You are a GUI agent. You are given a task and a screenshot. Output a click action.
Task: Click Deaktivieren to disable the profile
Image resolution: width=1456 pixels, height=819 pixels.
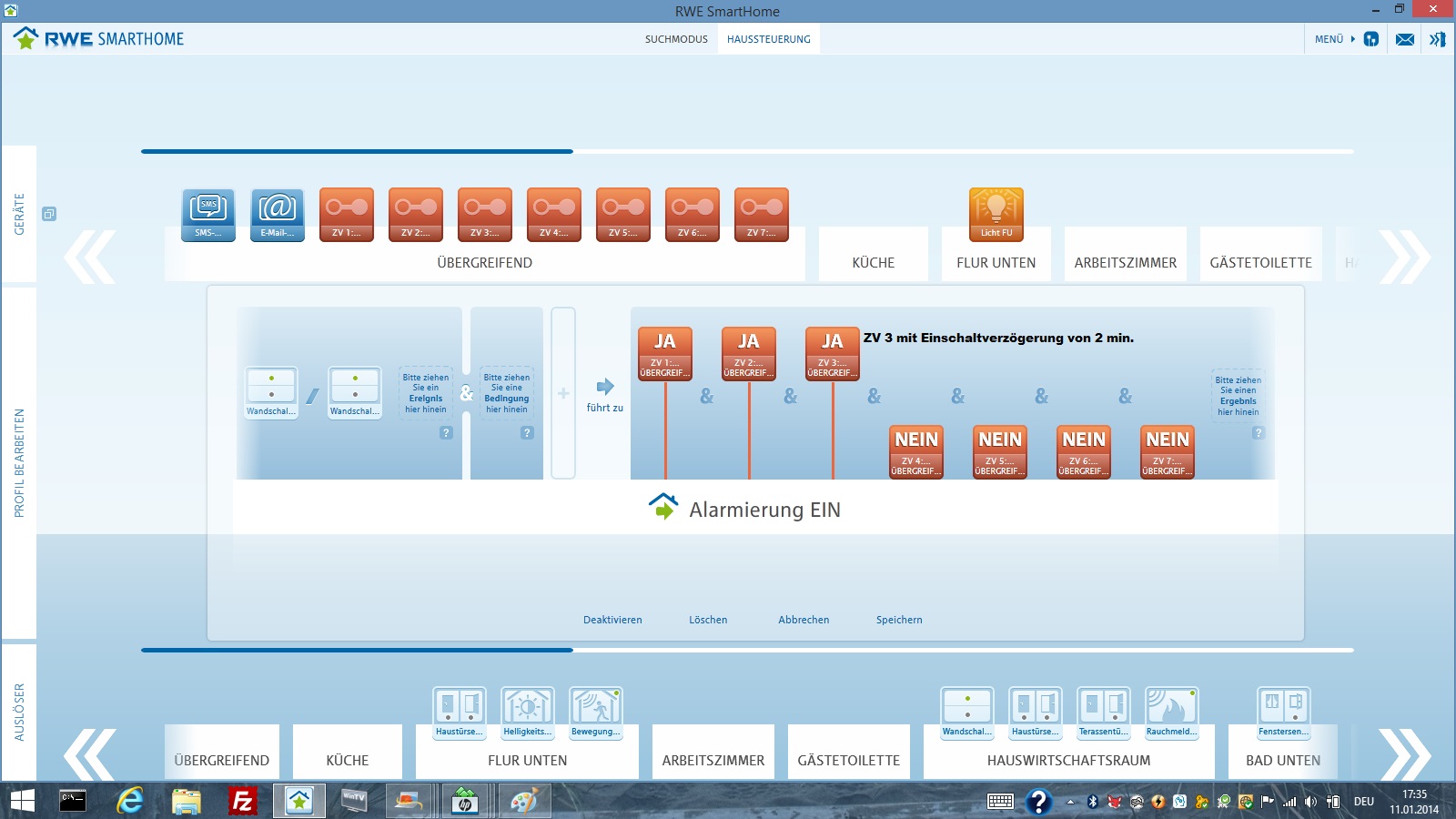click(x=612, y=620)
